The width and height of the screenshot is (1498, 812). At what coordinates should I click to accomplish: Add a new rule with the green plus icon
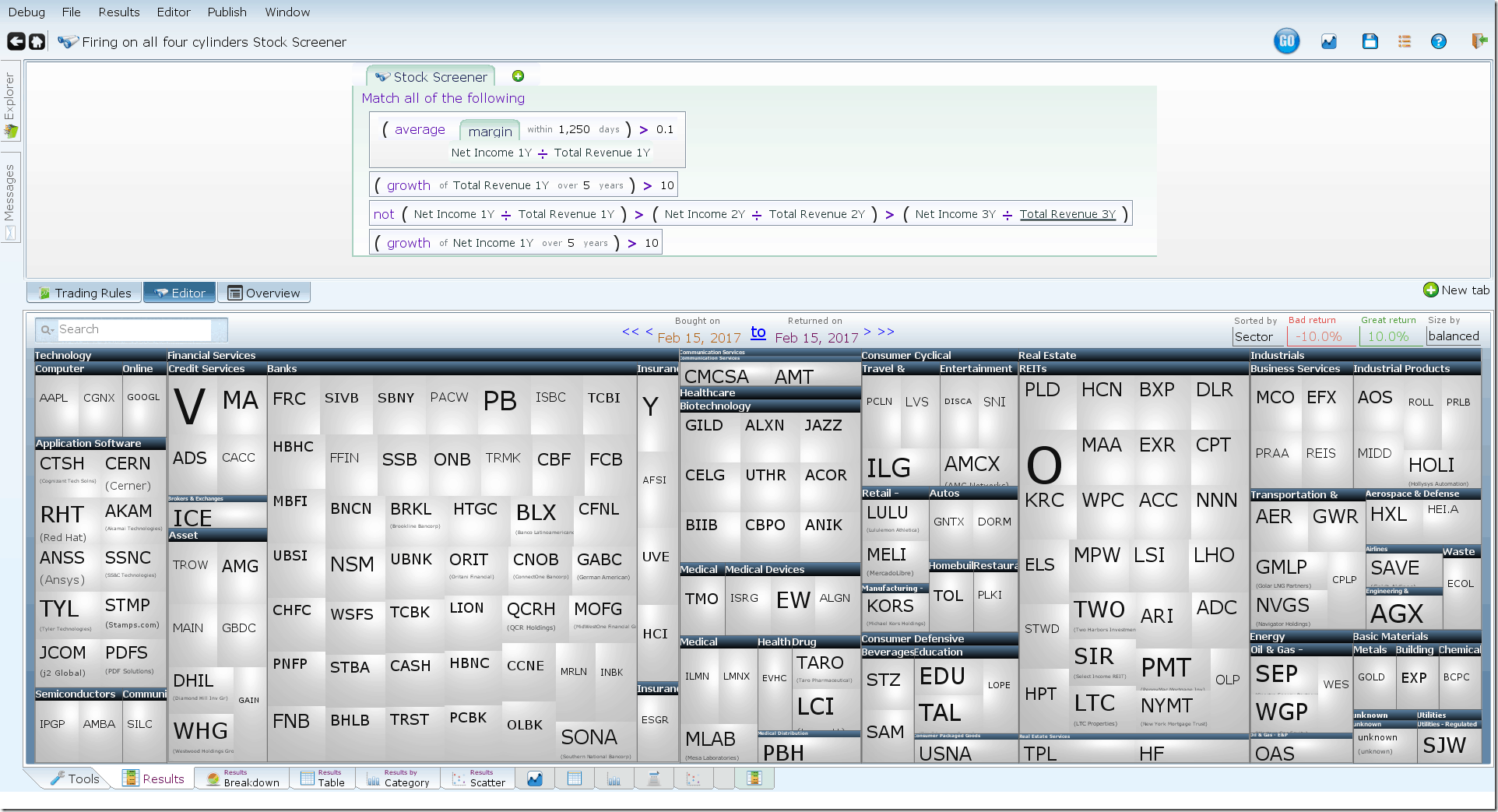[x=518, y=76]
